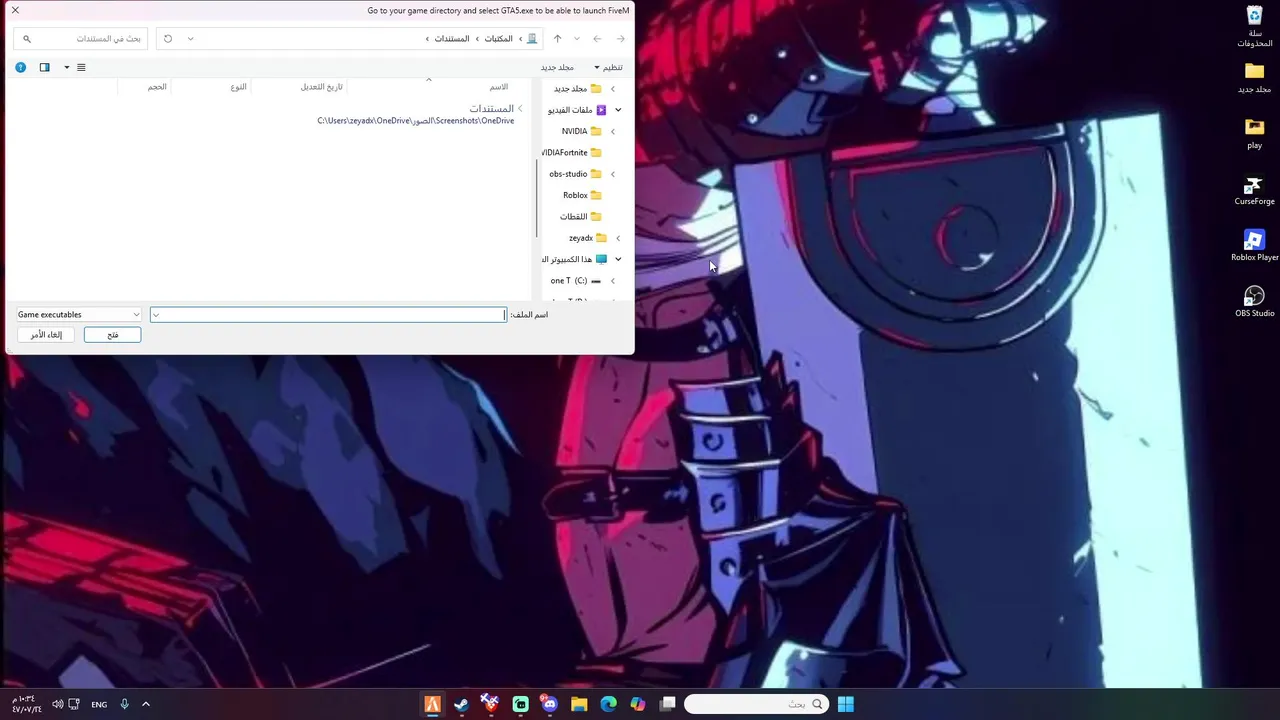Expand the obs-studio tree node
Image resolution: width=1280 pixels, height=720 pixels.
613,174
